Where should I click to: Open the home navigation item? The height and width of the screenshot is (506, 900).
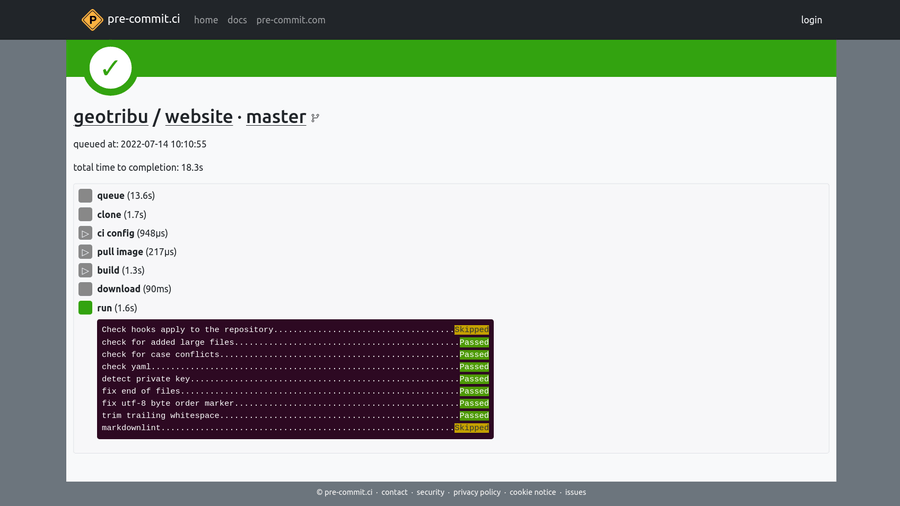pos(206,20)
